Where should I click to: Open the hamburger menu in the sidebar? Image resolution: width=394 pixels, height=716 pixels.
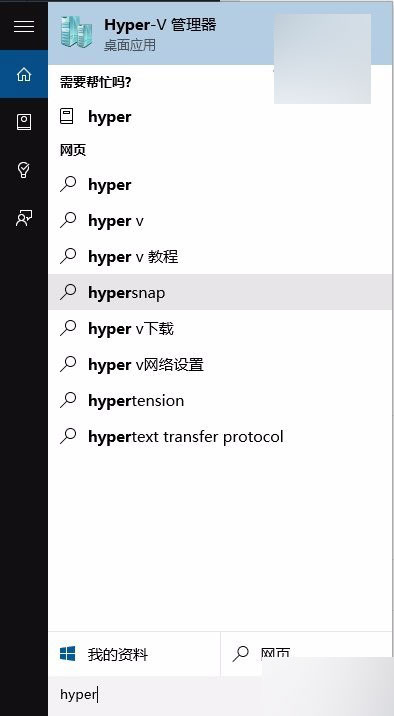24,26
